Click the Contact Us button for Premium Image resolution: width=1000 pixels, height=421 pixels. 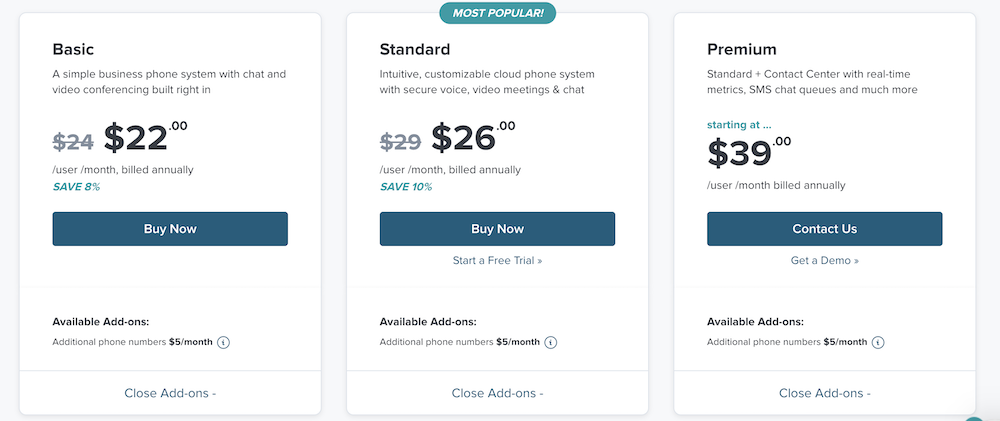(825, 229)
